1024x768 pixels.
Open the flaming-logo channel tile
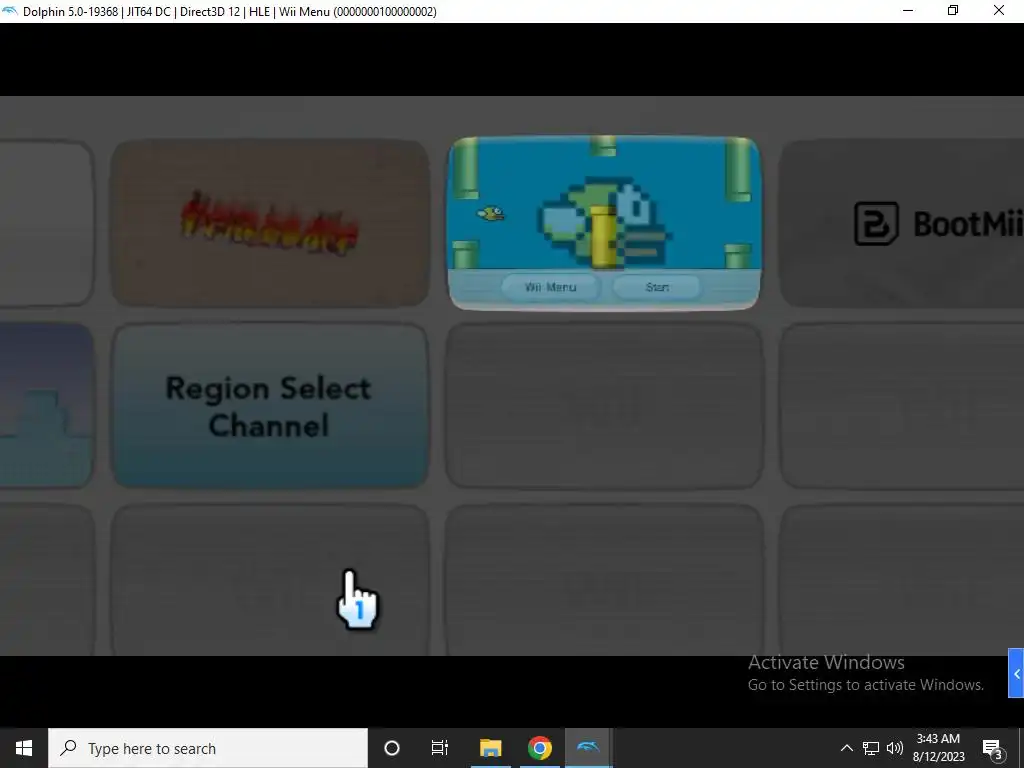270,223
